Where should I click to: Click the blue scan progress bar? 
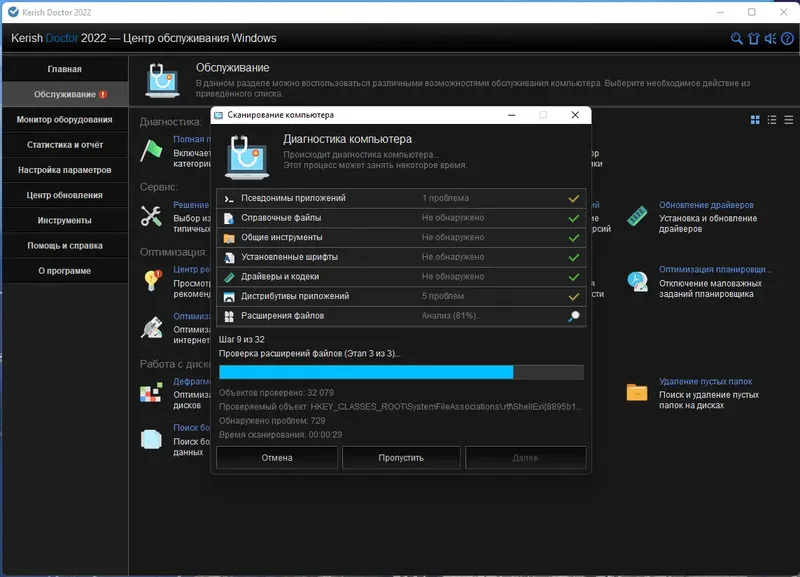tap(401, 372)
